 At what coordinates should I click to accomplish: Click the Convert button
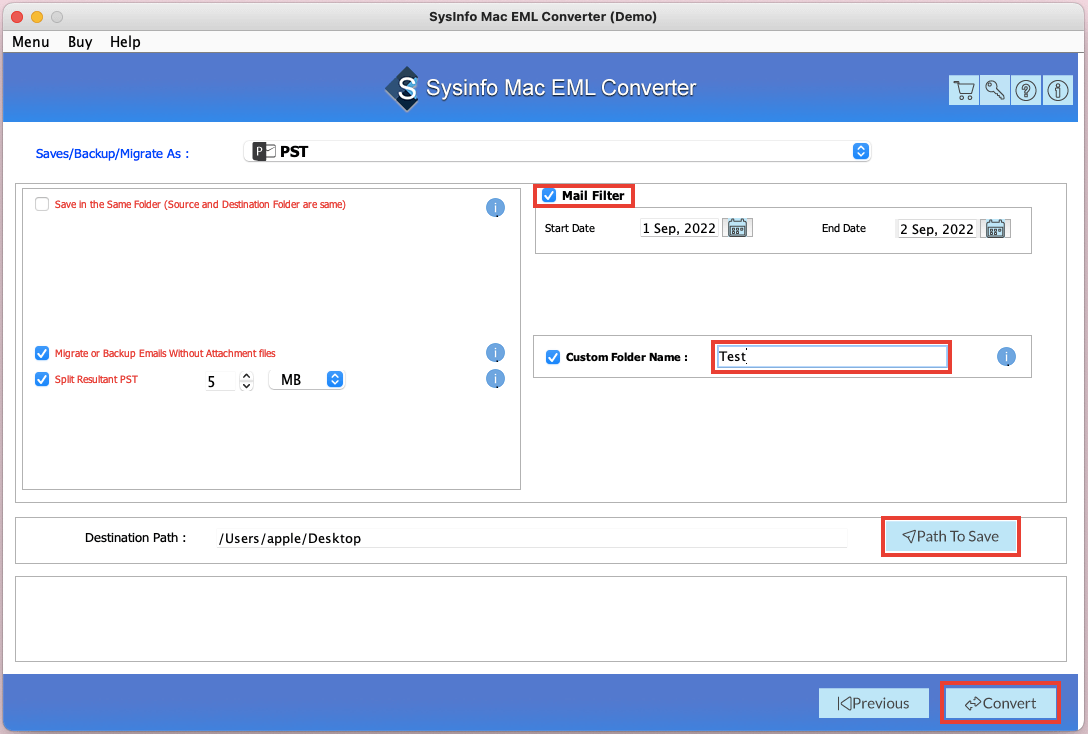1001,703
